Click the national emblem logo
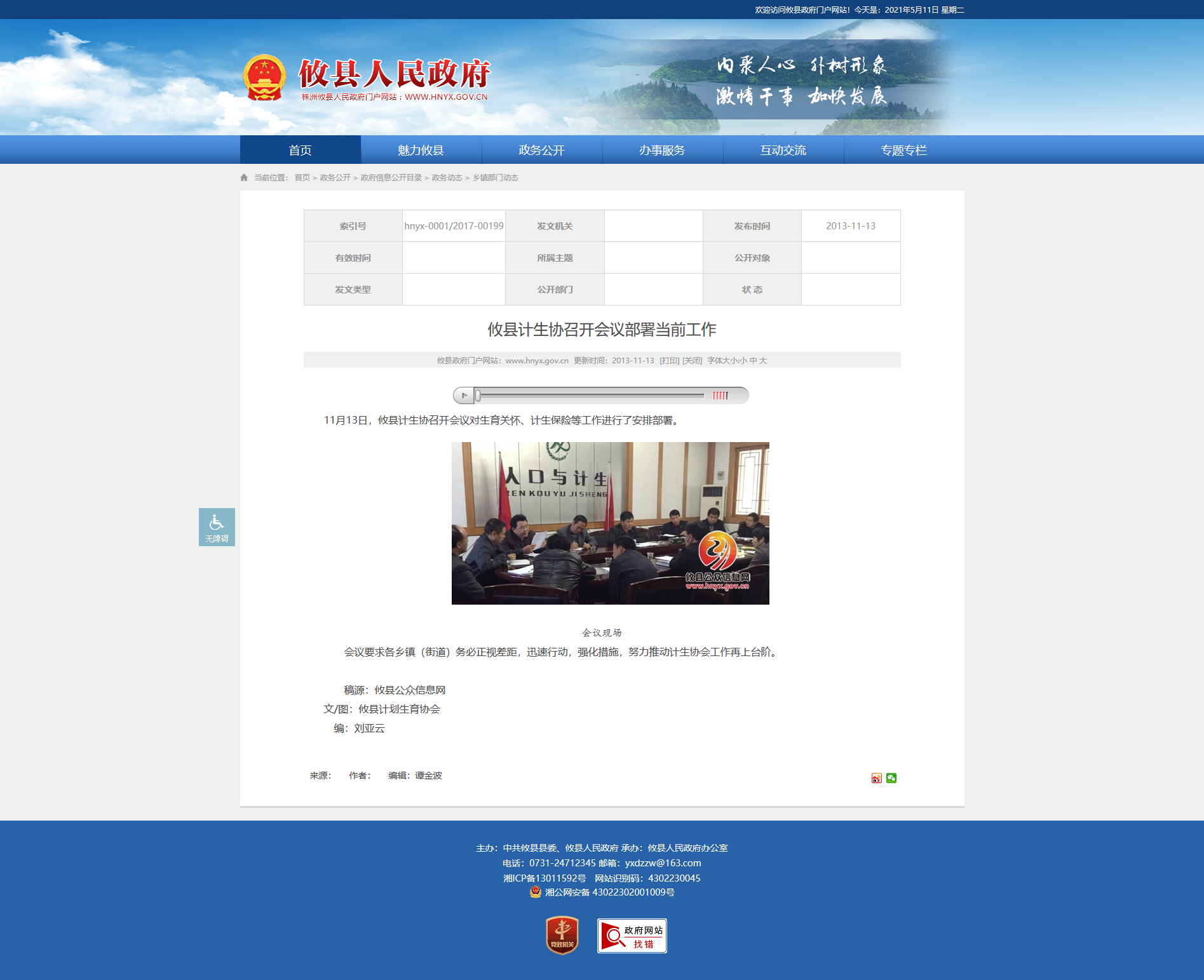The image size is (1204, 980). click(x=264, y=78)
